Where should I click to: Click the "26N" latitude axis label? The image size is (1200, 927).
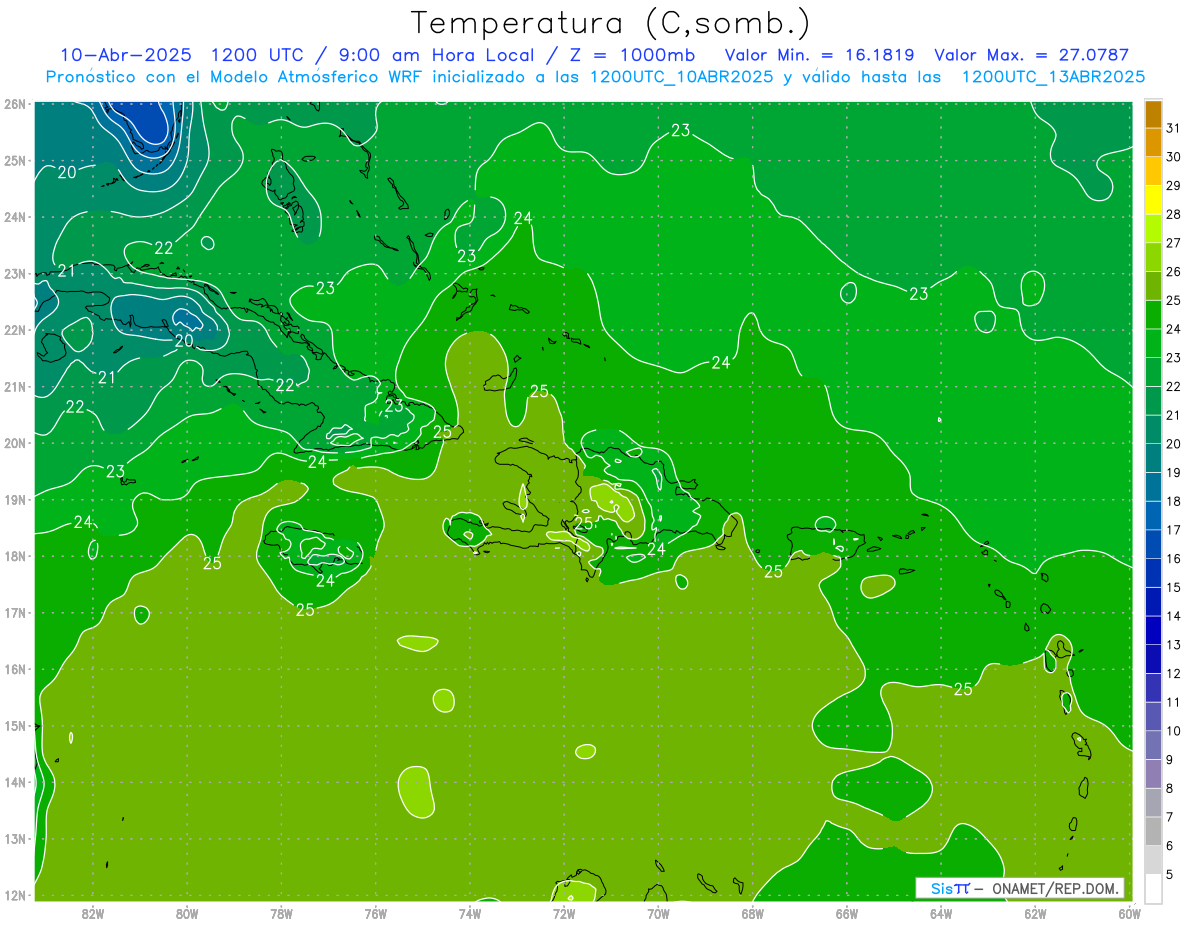coord(15,104)
